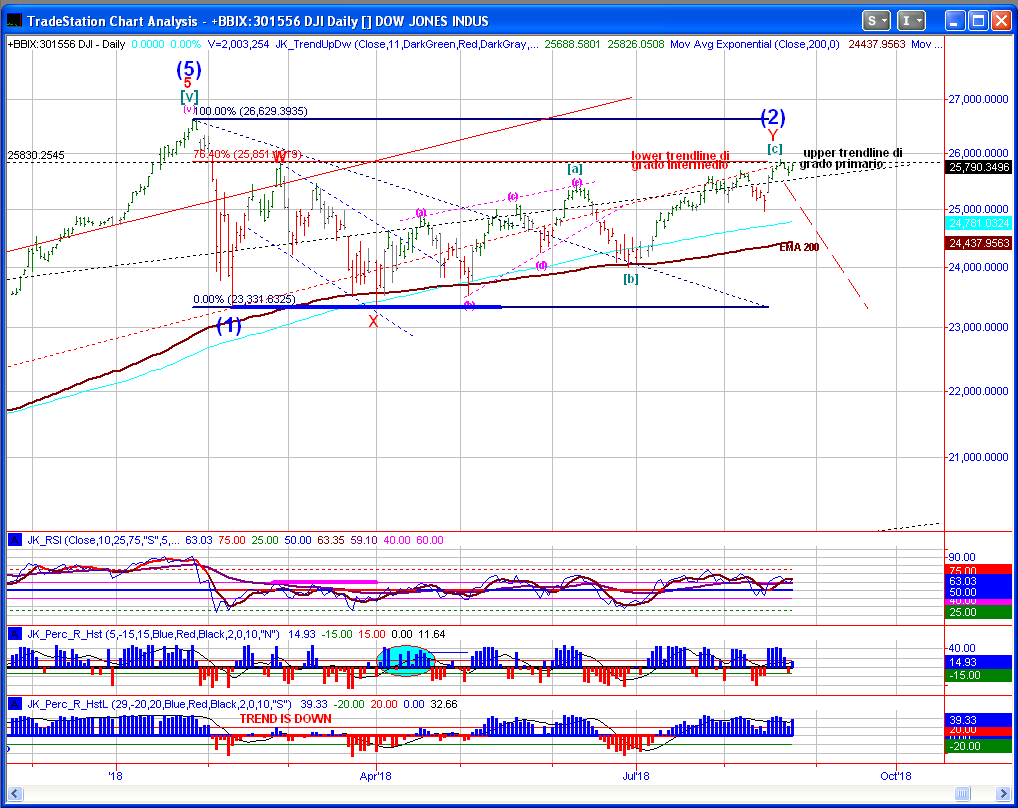Viewport: 1018px width, 808px height.
Task: Click the Jul'18 date axis label
Action: [636, 776]
